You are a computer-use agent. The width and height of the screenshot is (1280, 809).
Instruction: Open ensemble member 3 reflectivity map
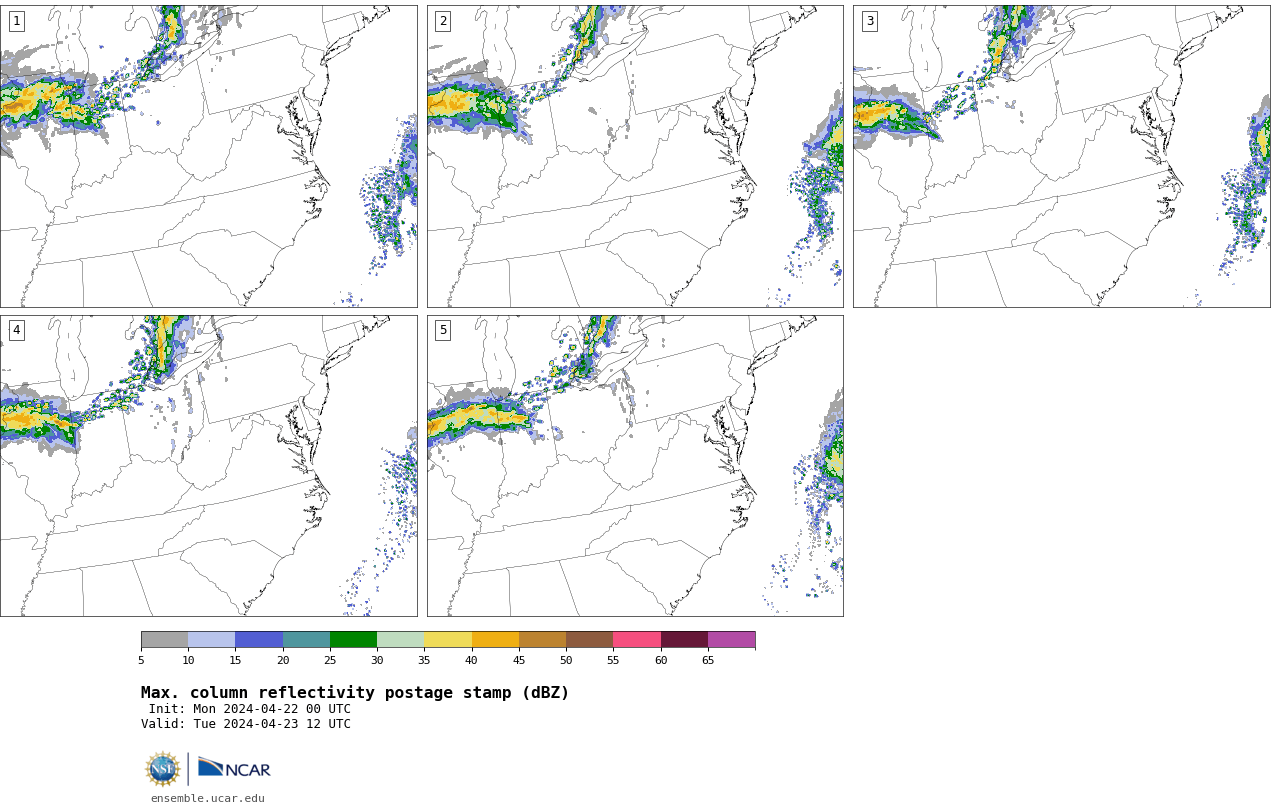[1061, 156]
